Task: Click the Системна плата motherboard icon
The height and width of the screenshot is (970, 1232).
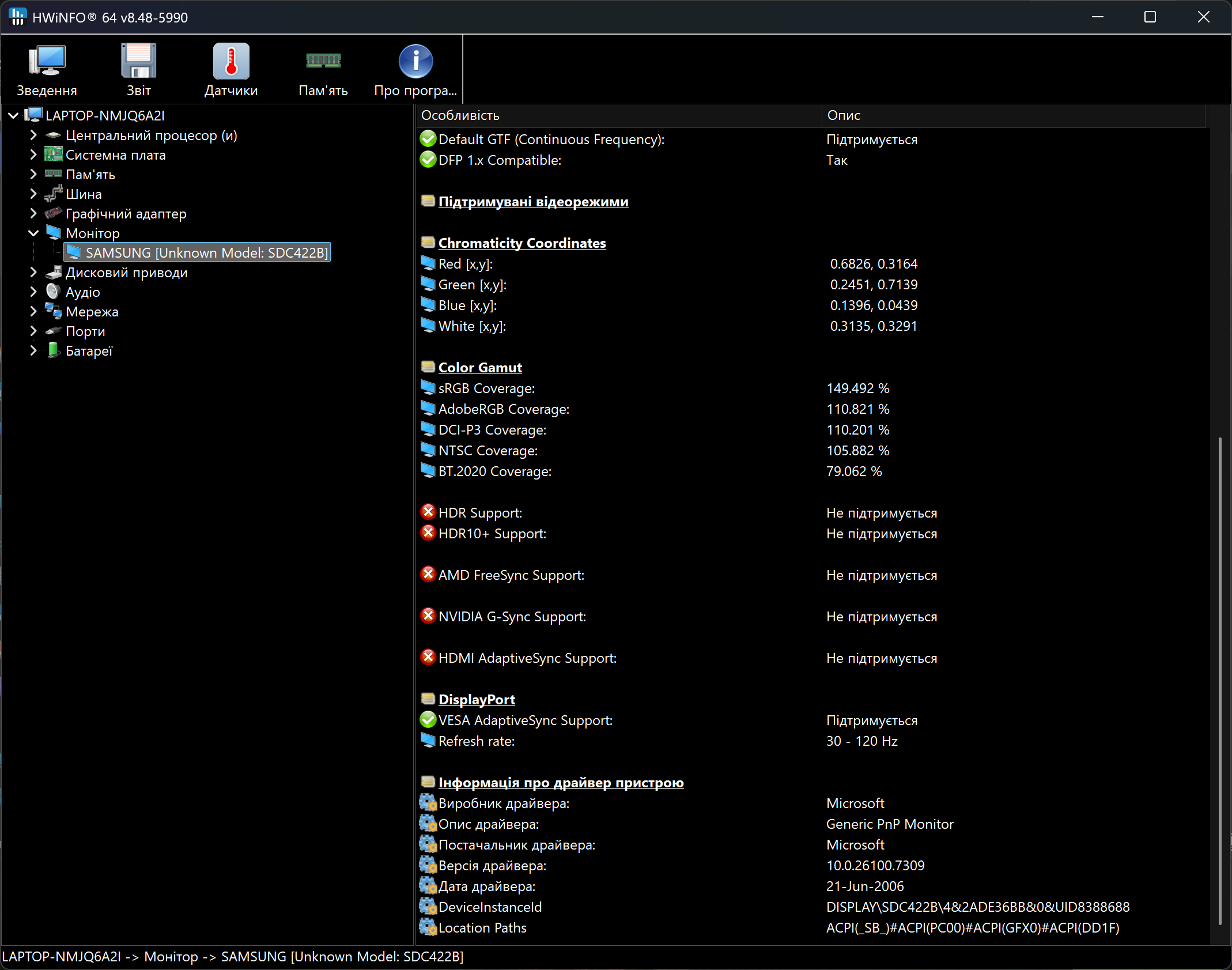Action: [x=54, y=154]
